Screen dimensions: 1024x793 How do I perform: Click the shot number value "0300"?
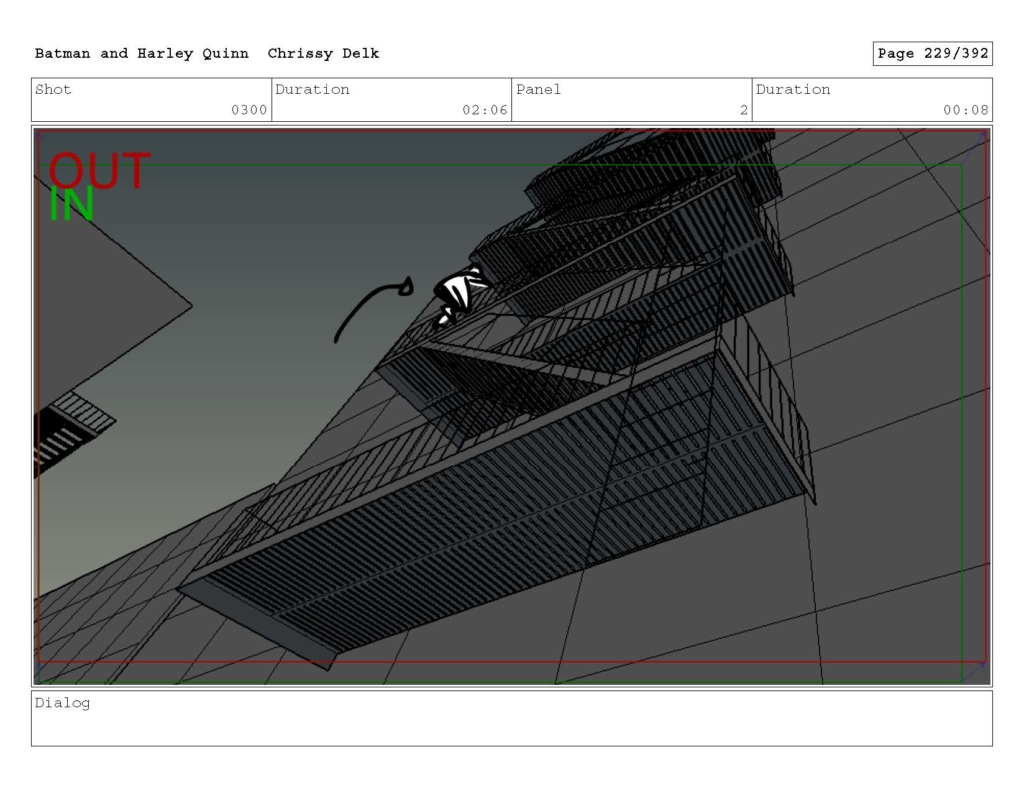[x=249, y=110]
